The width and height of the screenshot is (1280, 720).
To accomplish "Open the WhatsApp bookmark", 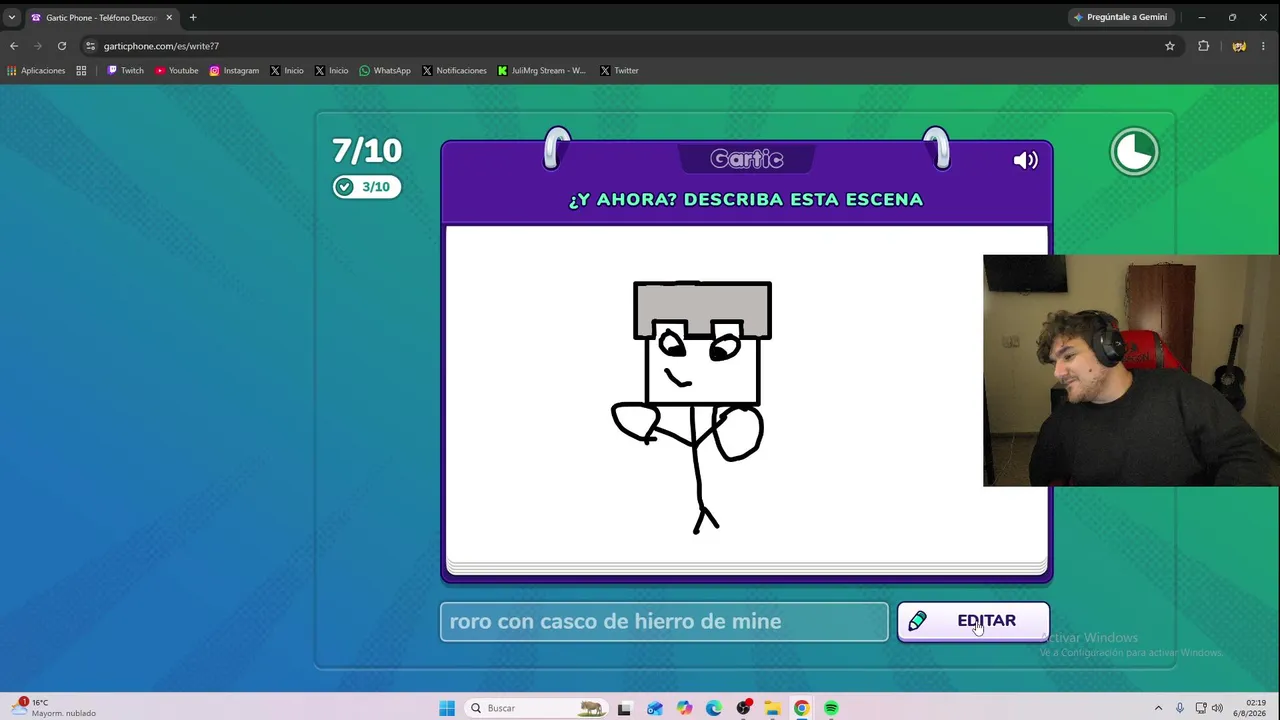I will coord(385,71).
